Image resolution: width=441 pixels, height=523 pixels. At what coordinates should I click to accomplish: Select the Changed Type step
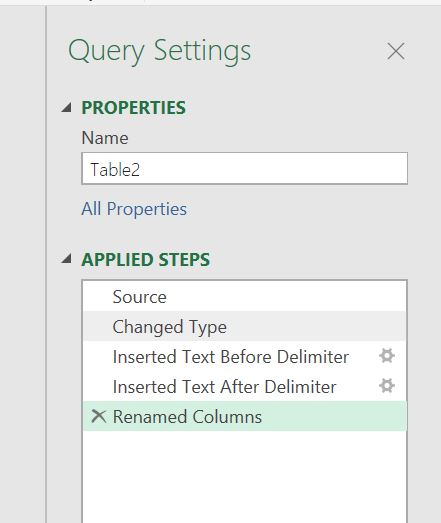(x=245, y=326)
